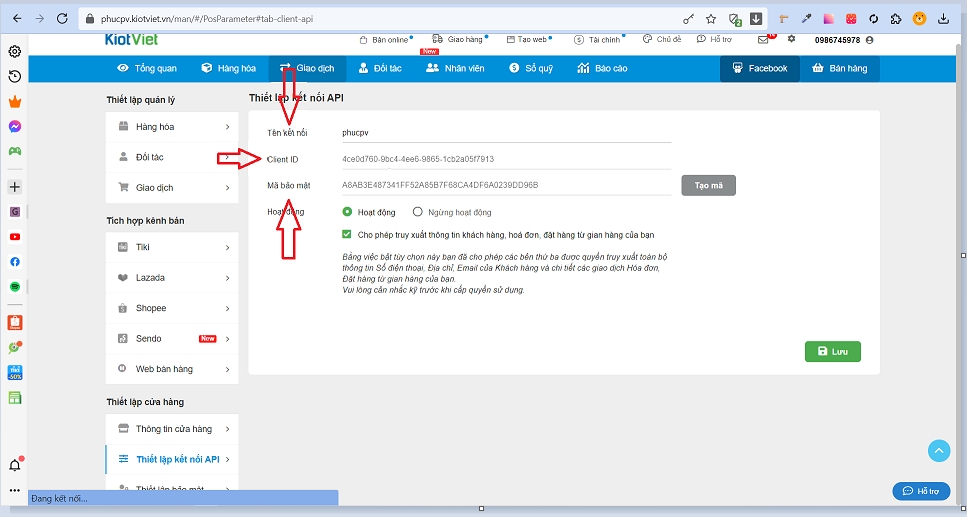Open the Hỗ trợ chat bubble

[x=920, y=491]
